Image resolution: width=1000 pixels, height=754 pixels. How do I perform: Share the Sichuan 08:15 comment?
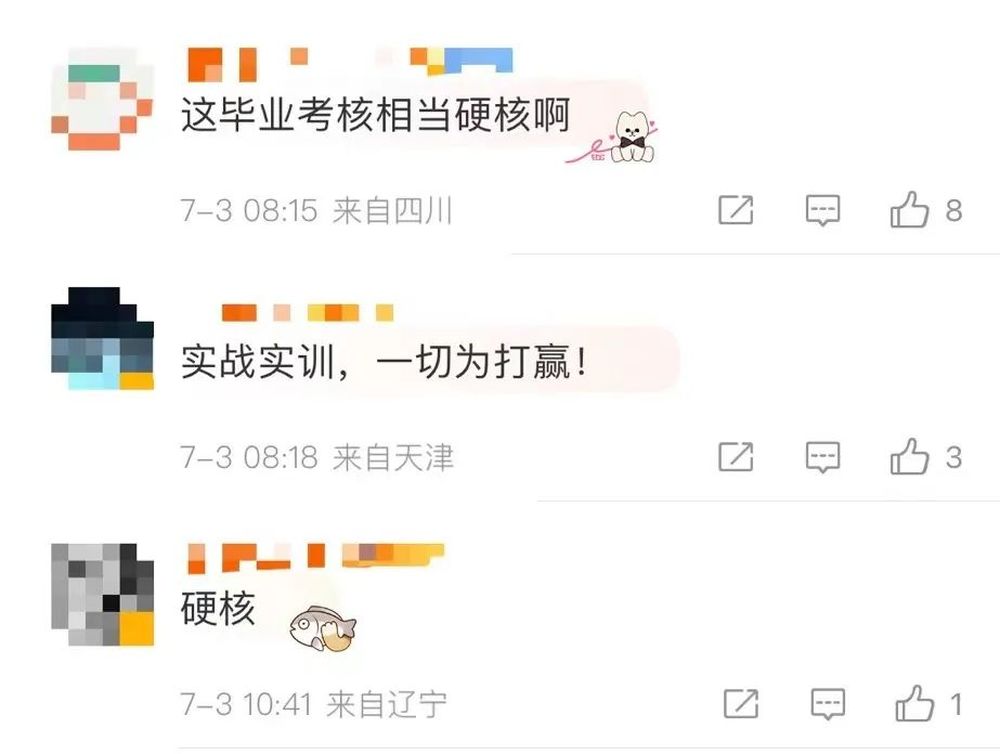tap(736, 209)
